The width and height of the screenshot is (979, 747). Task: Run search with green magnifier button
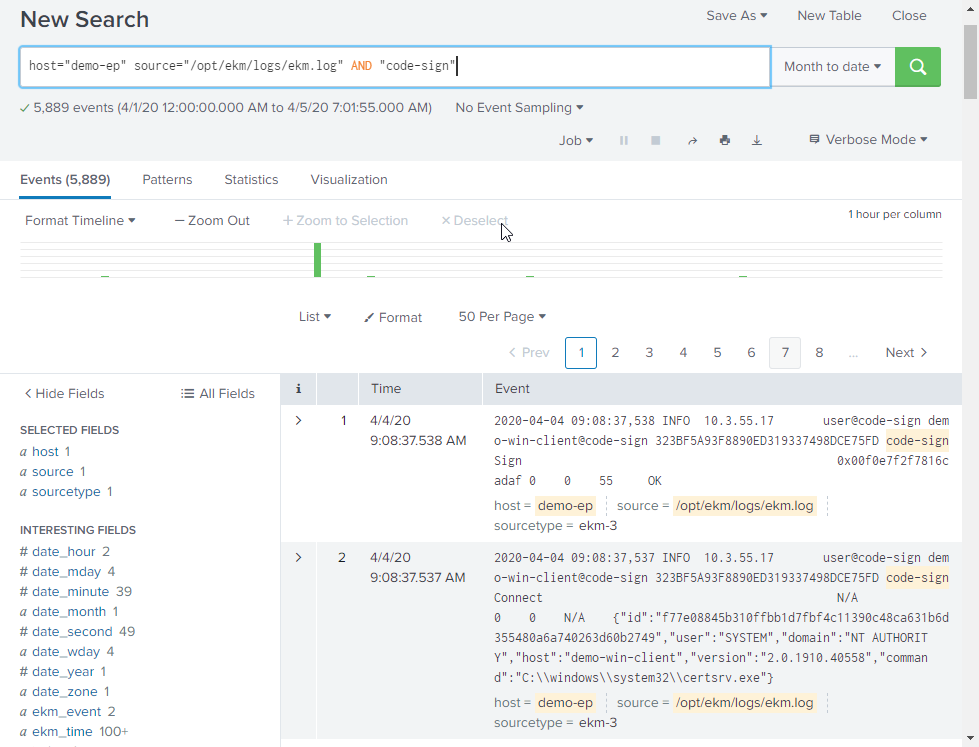pyautogui.click(x=917, y=66)
